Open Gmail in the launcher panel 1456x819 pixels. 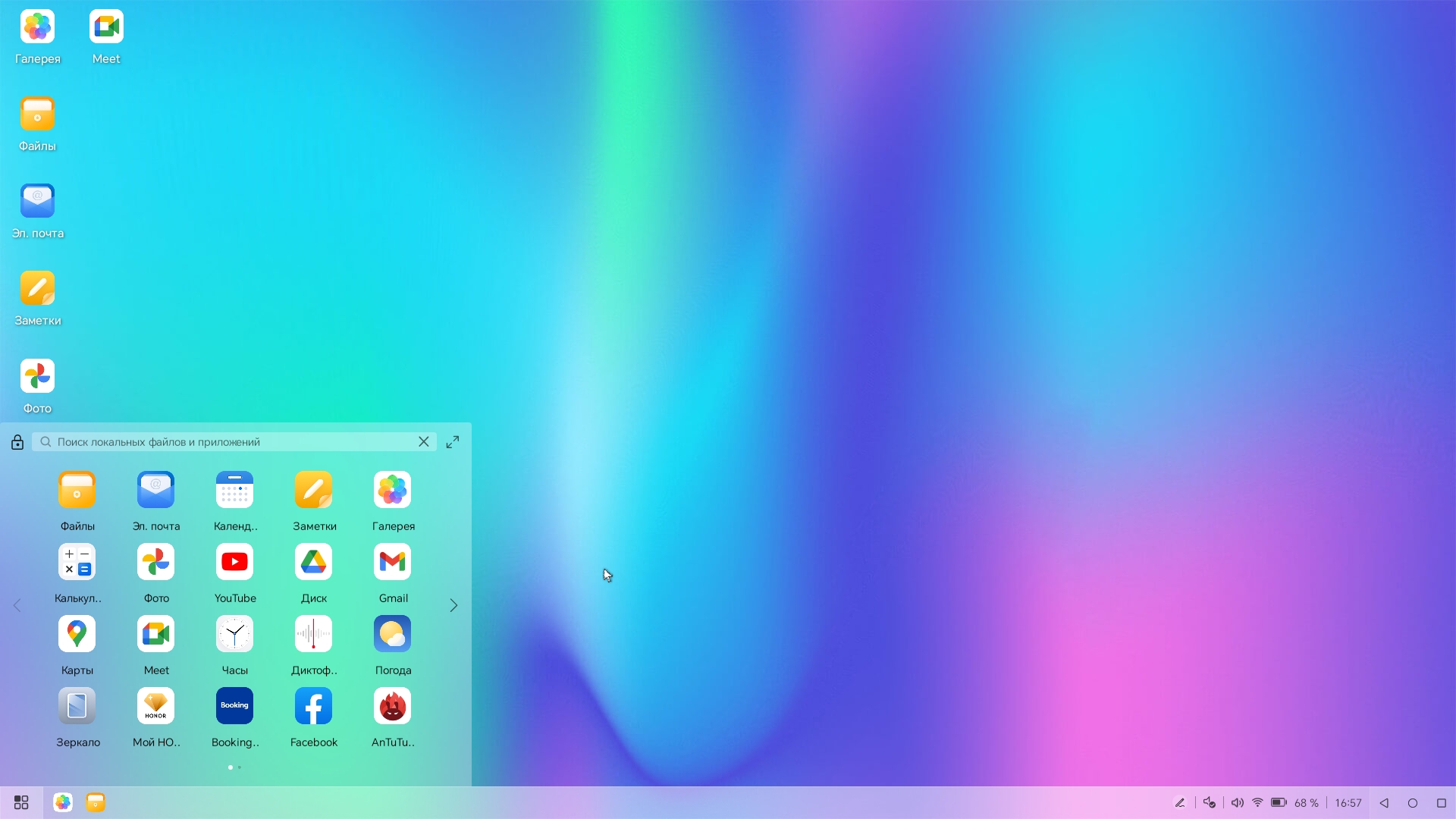click(x=392, y=563)
